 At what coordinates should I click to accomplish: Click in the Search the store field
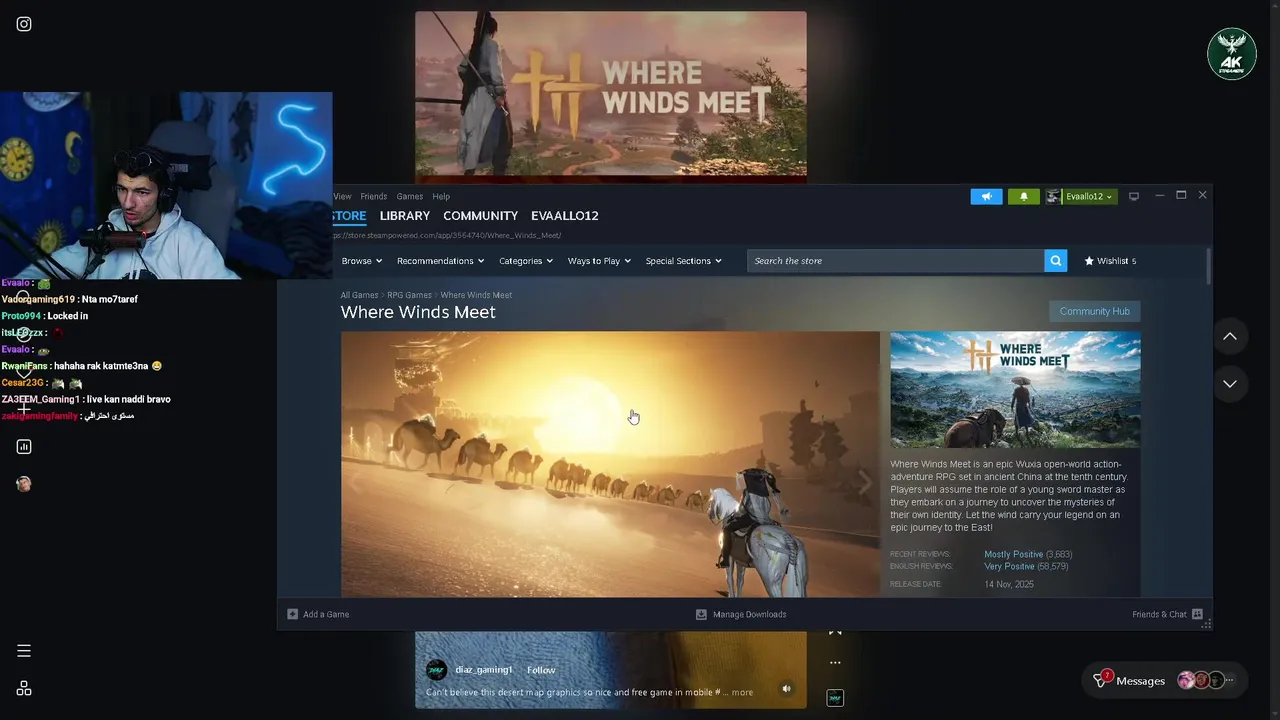coord(895,261)
